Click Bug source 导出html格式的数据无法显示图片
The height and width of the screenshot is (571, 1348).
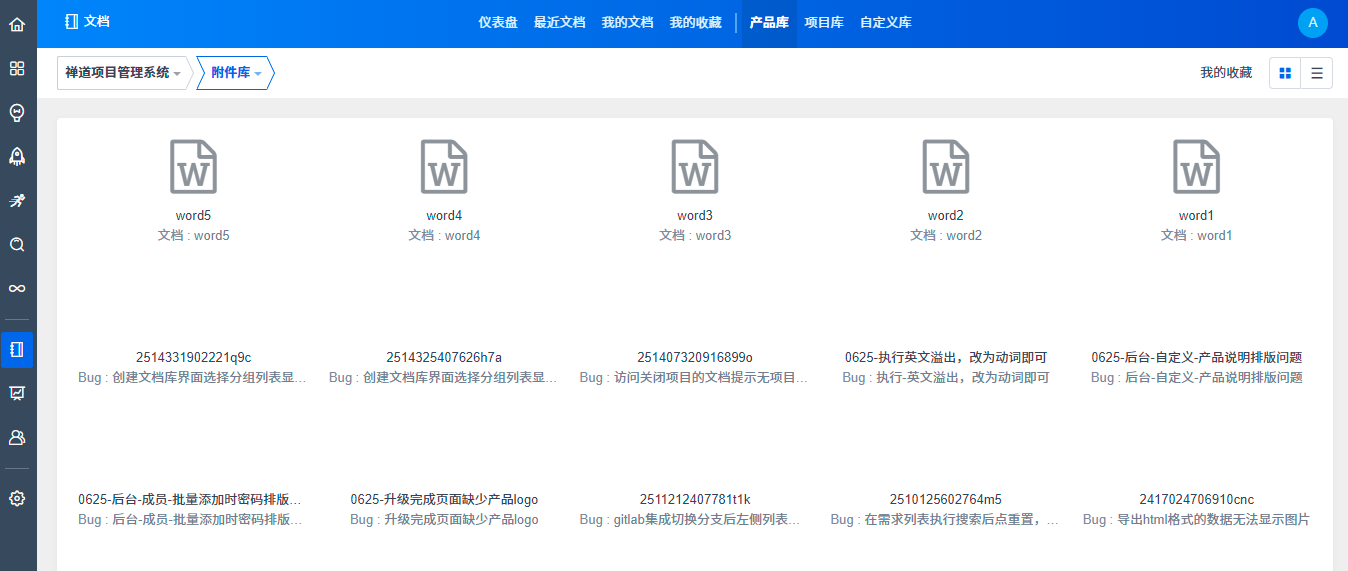pos(1196,519)
